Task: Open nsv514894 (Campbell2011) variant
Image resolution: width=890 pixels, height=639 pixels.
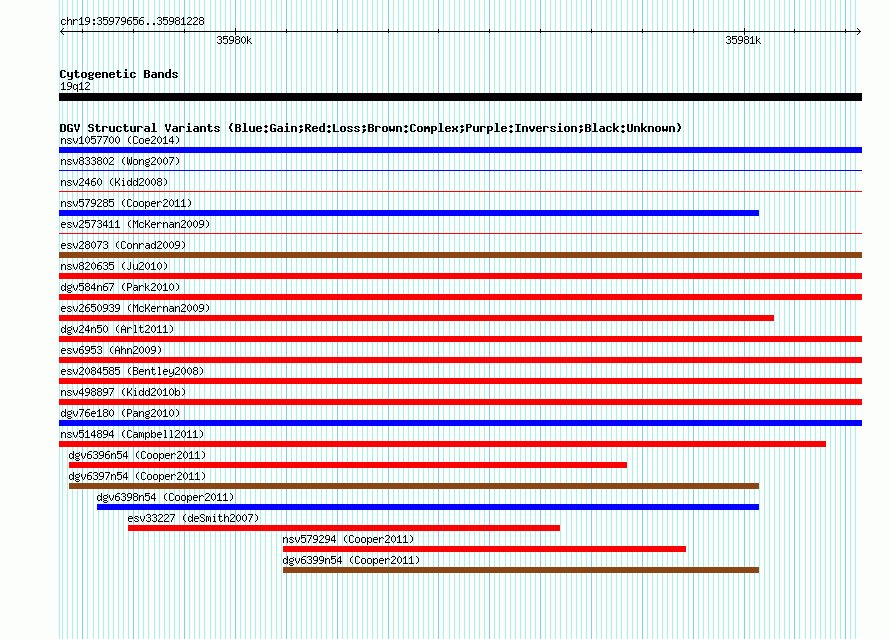Action: (x=132, y=434)
